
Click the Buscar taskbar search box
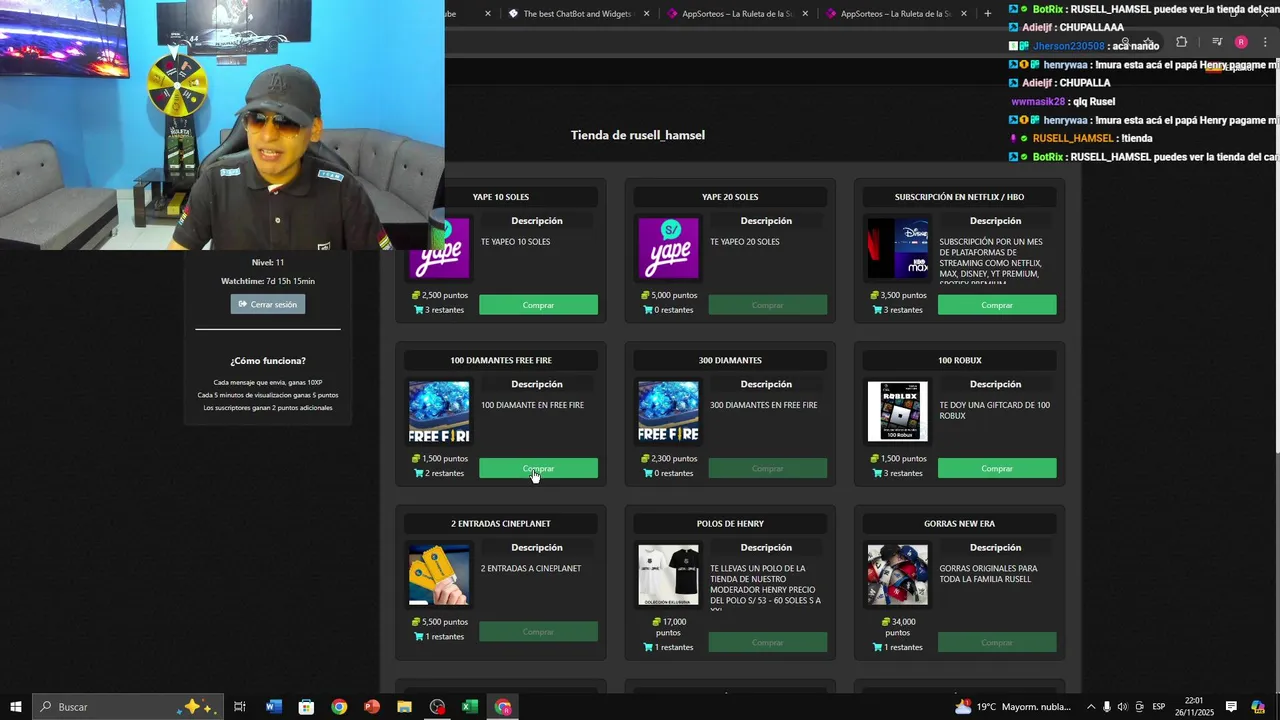(127, 707)
